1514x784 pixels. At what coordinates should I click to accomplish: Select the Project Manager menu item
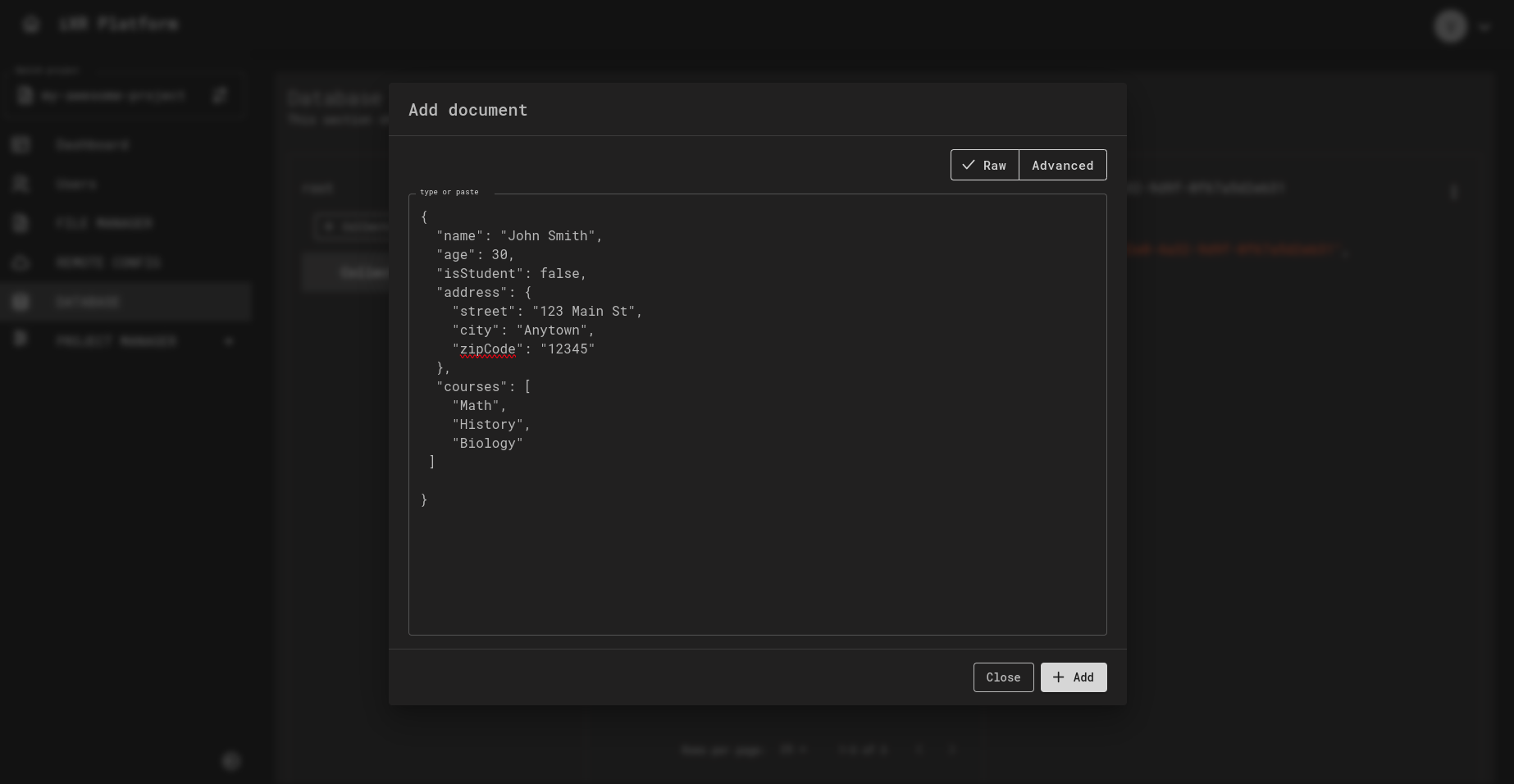pos(116,341)
